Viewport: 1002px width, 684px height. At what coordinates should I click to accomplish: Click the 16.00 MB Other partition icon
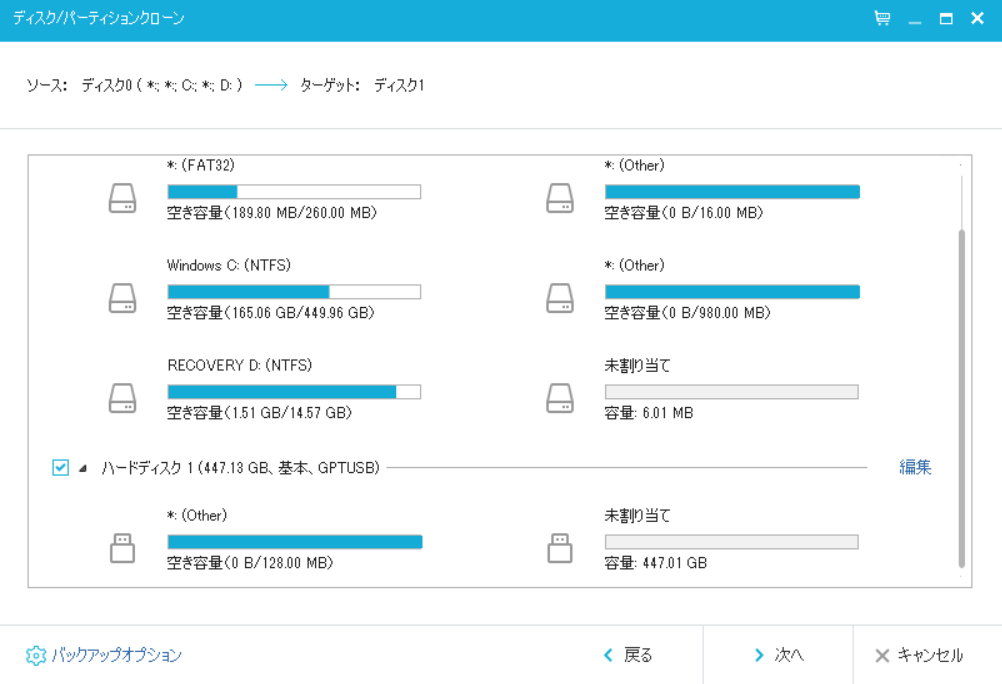click(x=560, y=200)
